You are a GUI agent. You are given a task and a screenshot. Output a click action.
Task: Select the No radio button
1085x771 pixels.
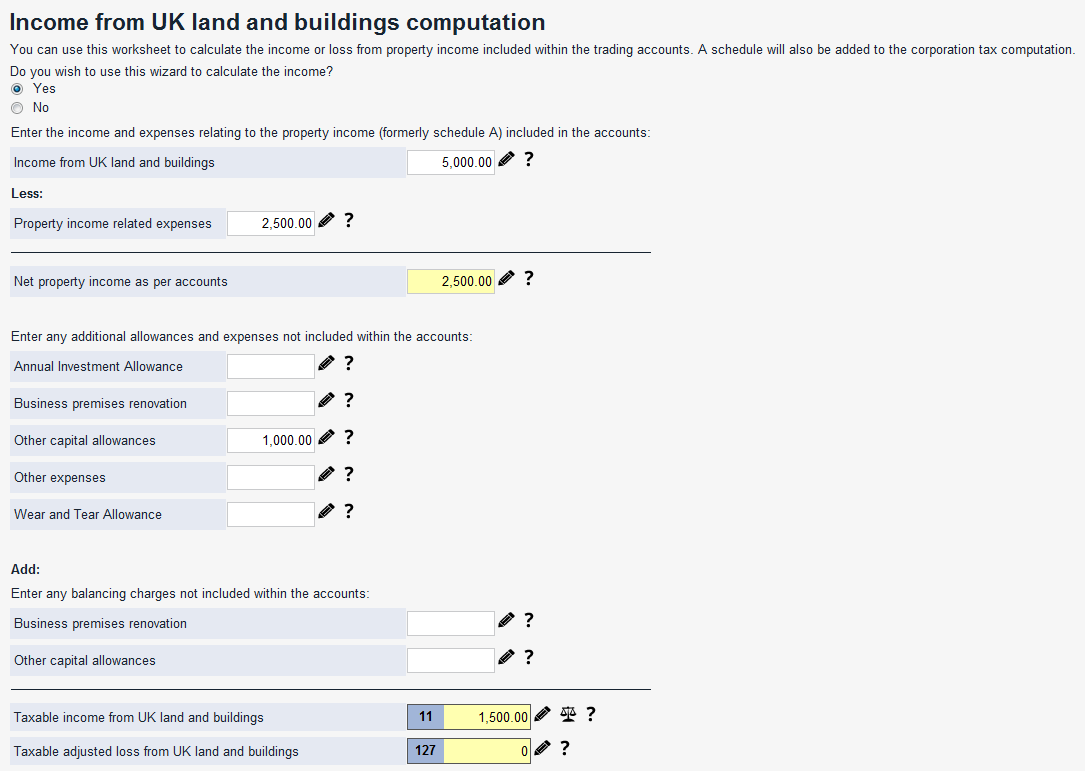[x=16, y=108]
